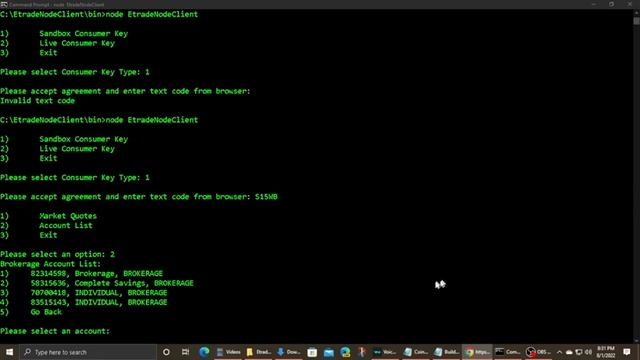Switch to the Chrome https taskbar window
The height and width of the screenshot is (360, 640).
(477, 352)
